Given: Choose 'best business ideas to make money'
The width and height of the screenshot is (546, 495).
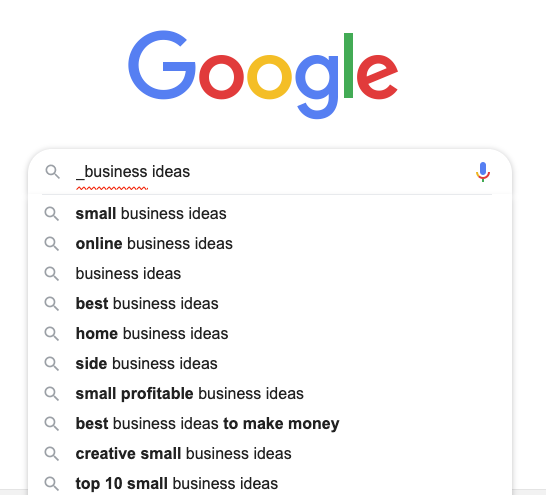Looking at the screenshot, I should [270, 424].
